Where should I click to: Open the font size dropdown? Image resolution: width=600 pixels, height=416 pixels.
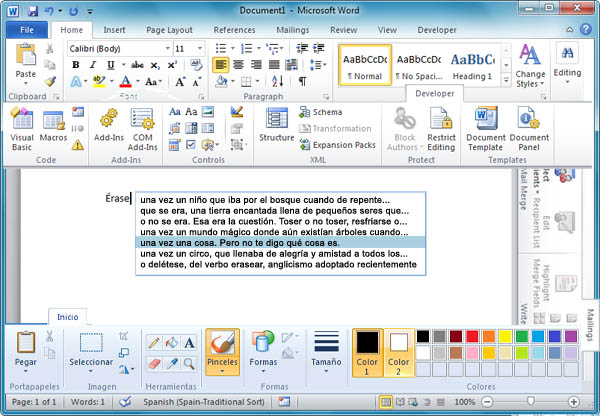(x=200, y=49)
